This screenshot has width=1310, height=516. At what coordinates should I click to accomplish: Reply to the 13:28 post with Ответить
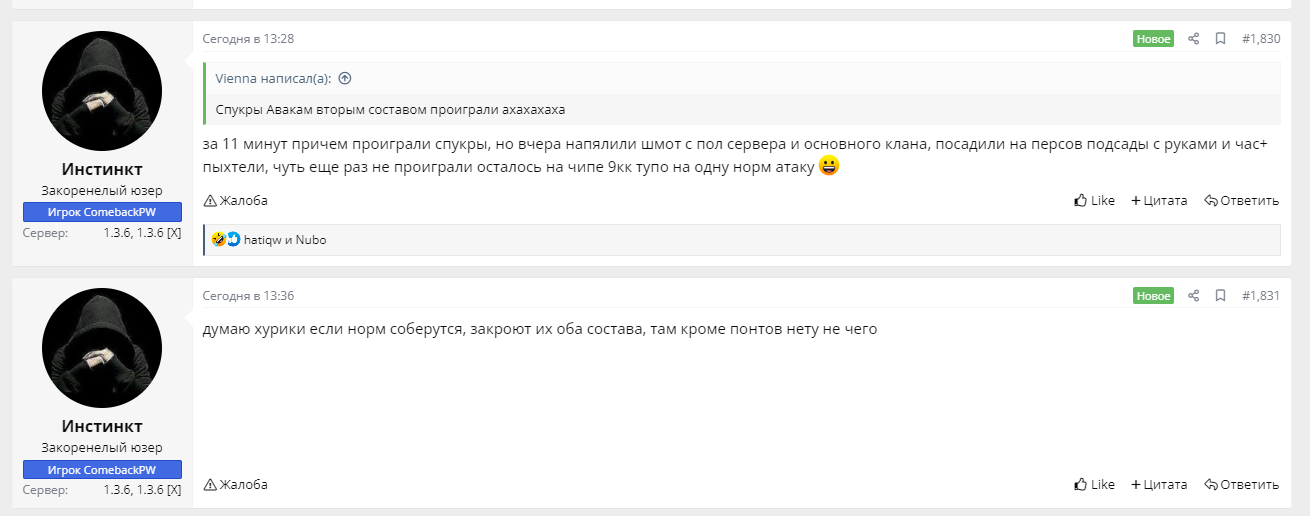1241,200
